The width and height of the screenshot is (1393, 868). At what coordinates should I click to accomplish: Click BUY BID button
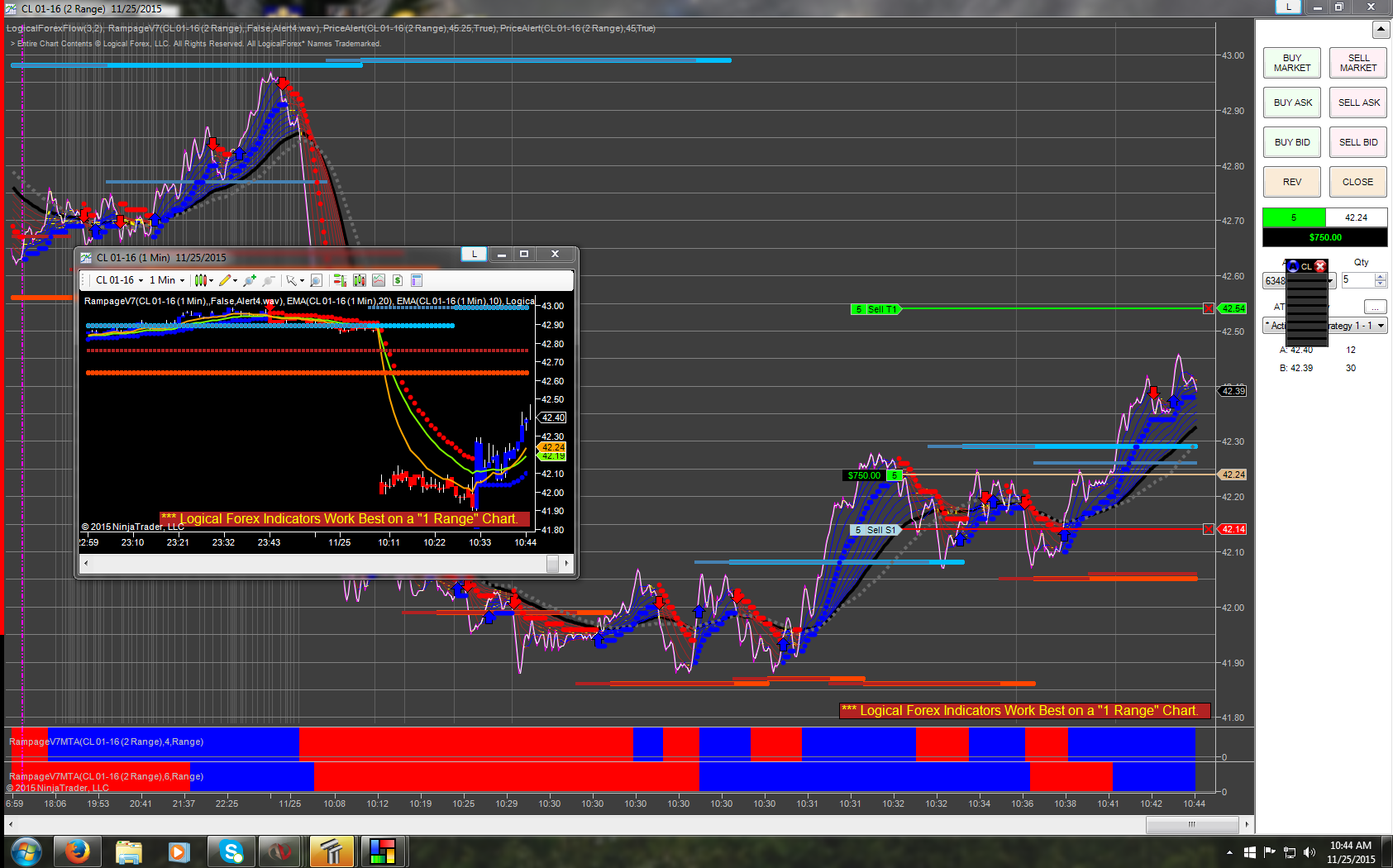pos(1291,142)
